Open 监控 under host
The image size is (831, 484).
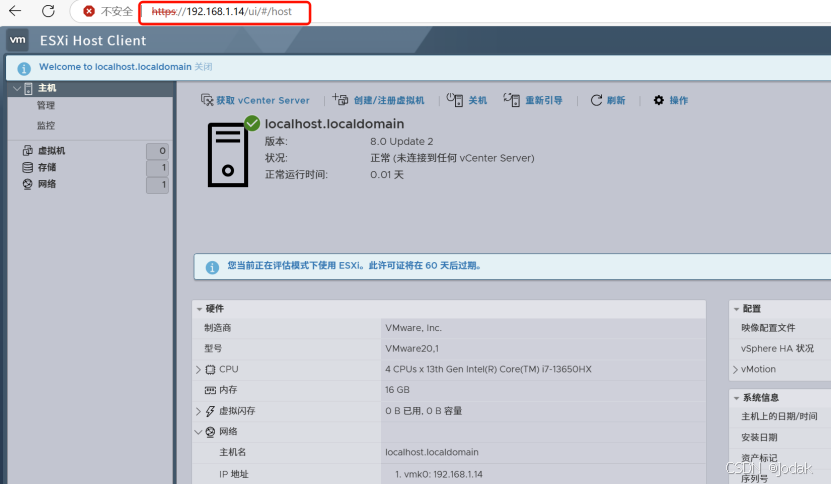tap(46, 126)
